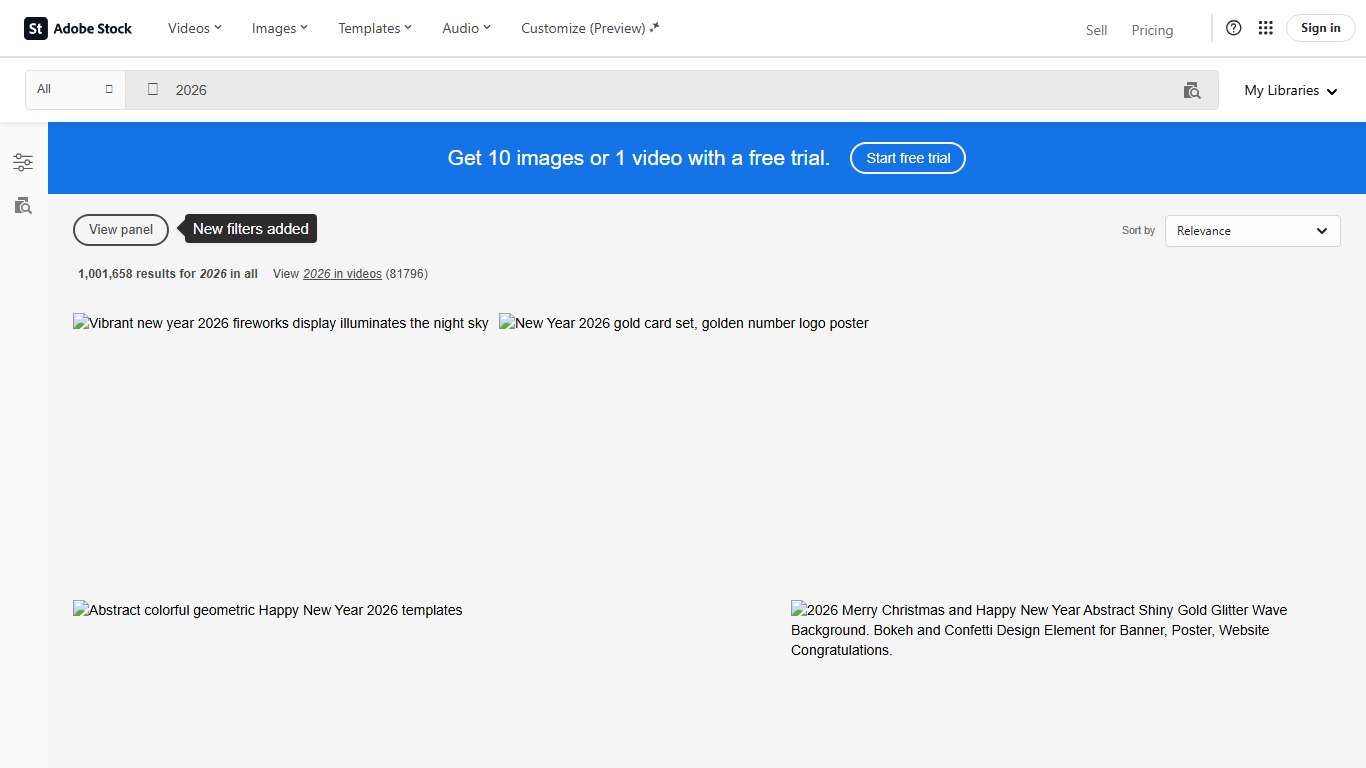
Task: Click the small media icon inside the All selector
Action: 110,89
